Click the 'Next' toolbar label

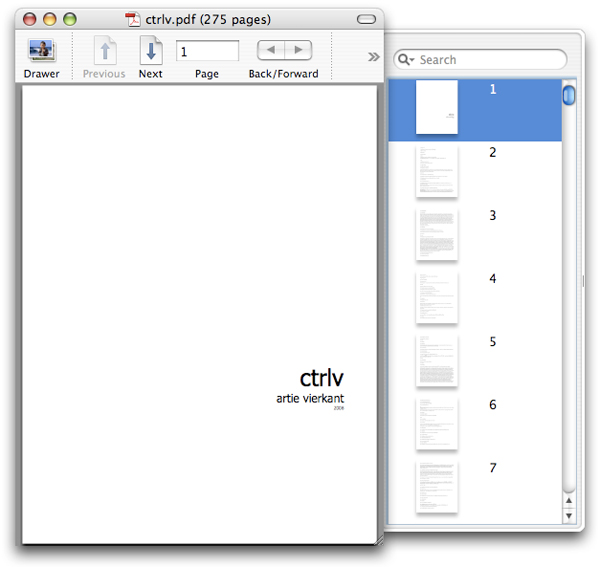[x=150, y=73]
